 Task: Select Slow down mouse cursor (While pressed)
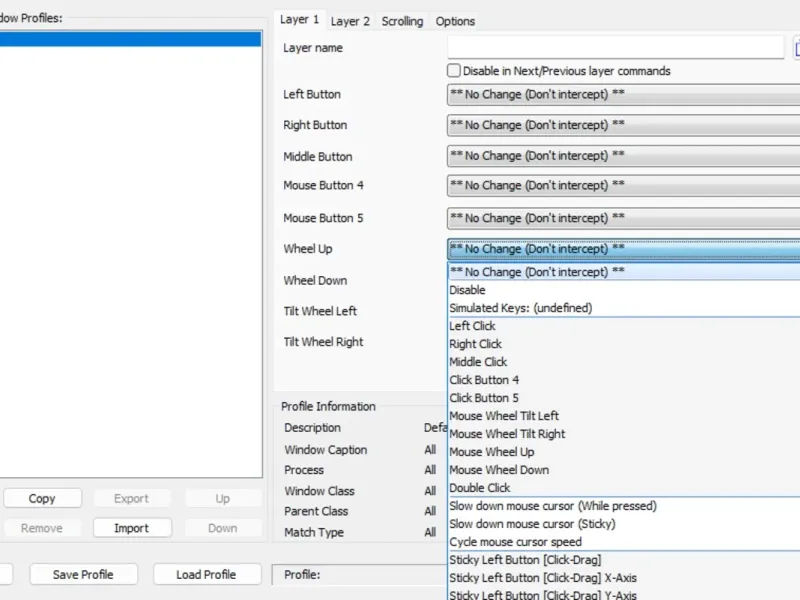click(x=623, y=506)
